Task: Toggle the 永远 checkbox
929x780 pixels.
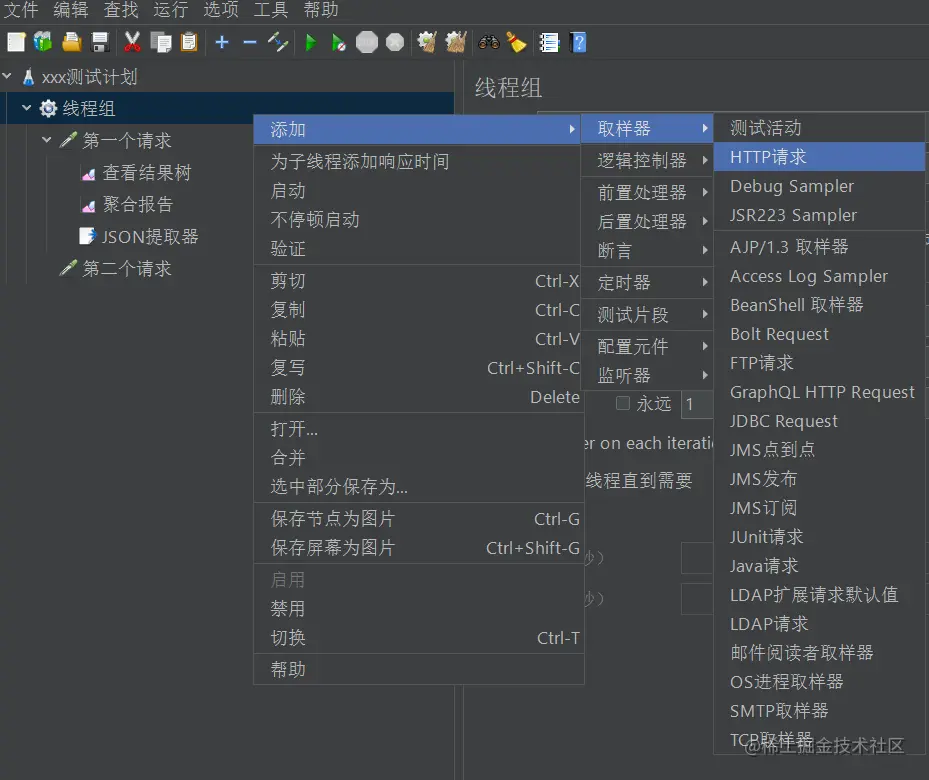Action: point(623,403)
